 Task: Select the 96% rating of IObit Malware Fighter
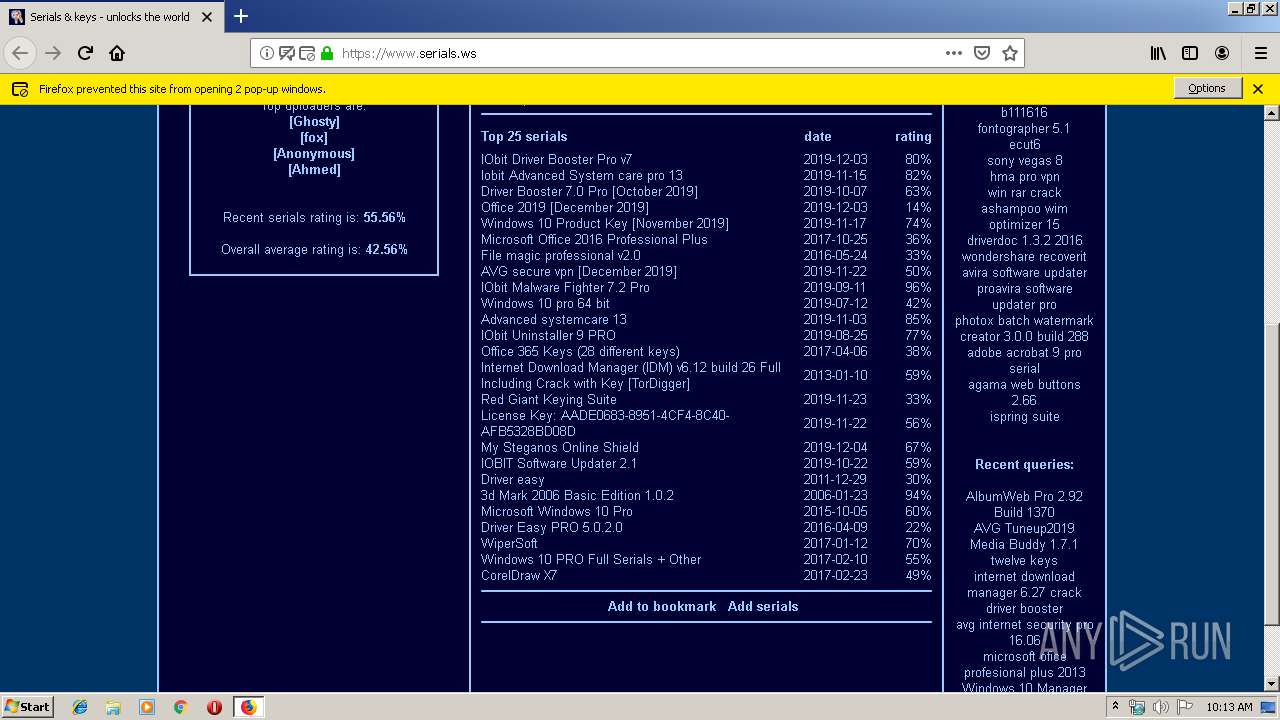pyautogui.click(x=918, y=287)
